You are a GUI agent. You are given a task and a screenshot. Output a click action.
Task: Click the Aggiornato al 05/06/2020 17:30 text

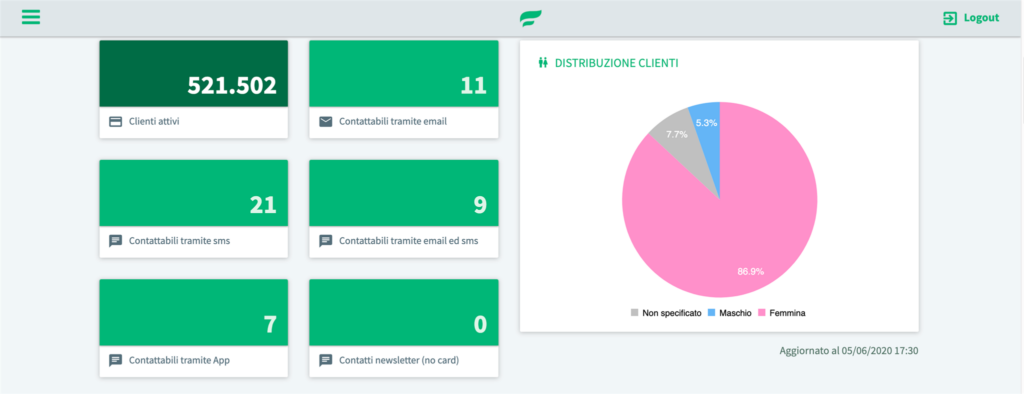pyautogui.click(x=849, y=351)
